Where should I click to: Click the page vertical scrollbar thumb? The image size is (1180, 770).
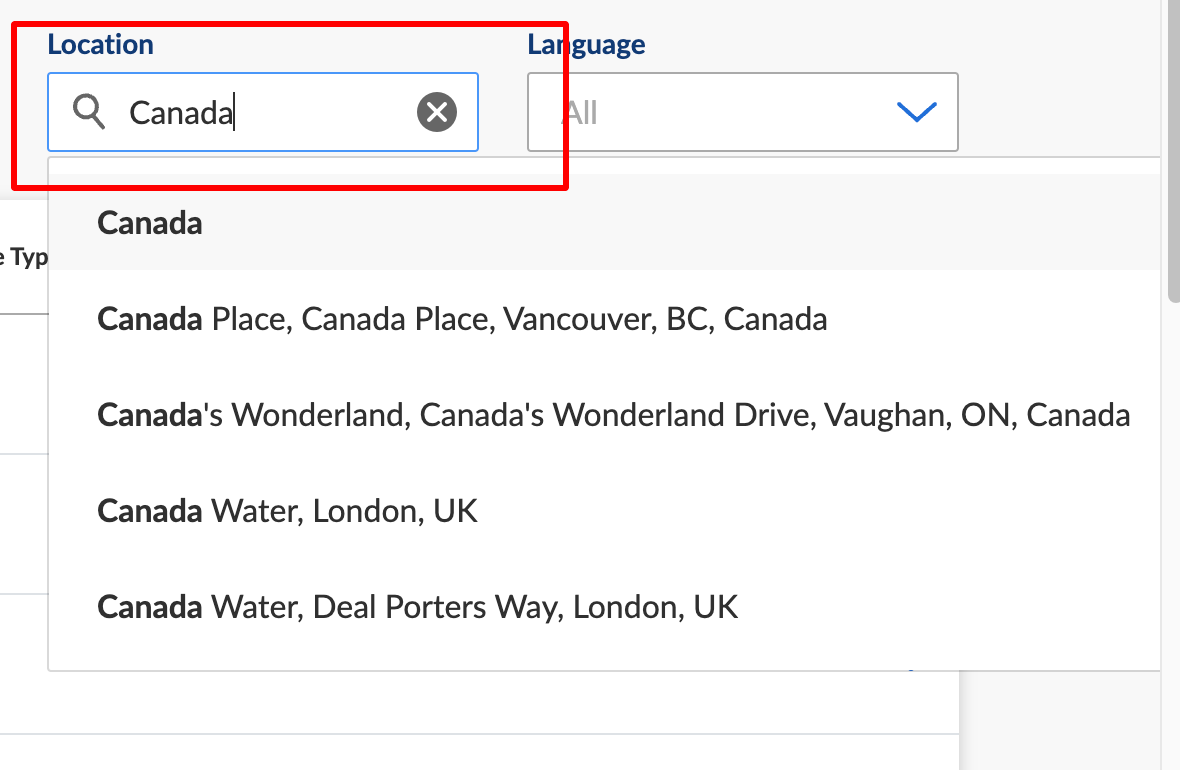(1171, 150)
